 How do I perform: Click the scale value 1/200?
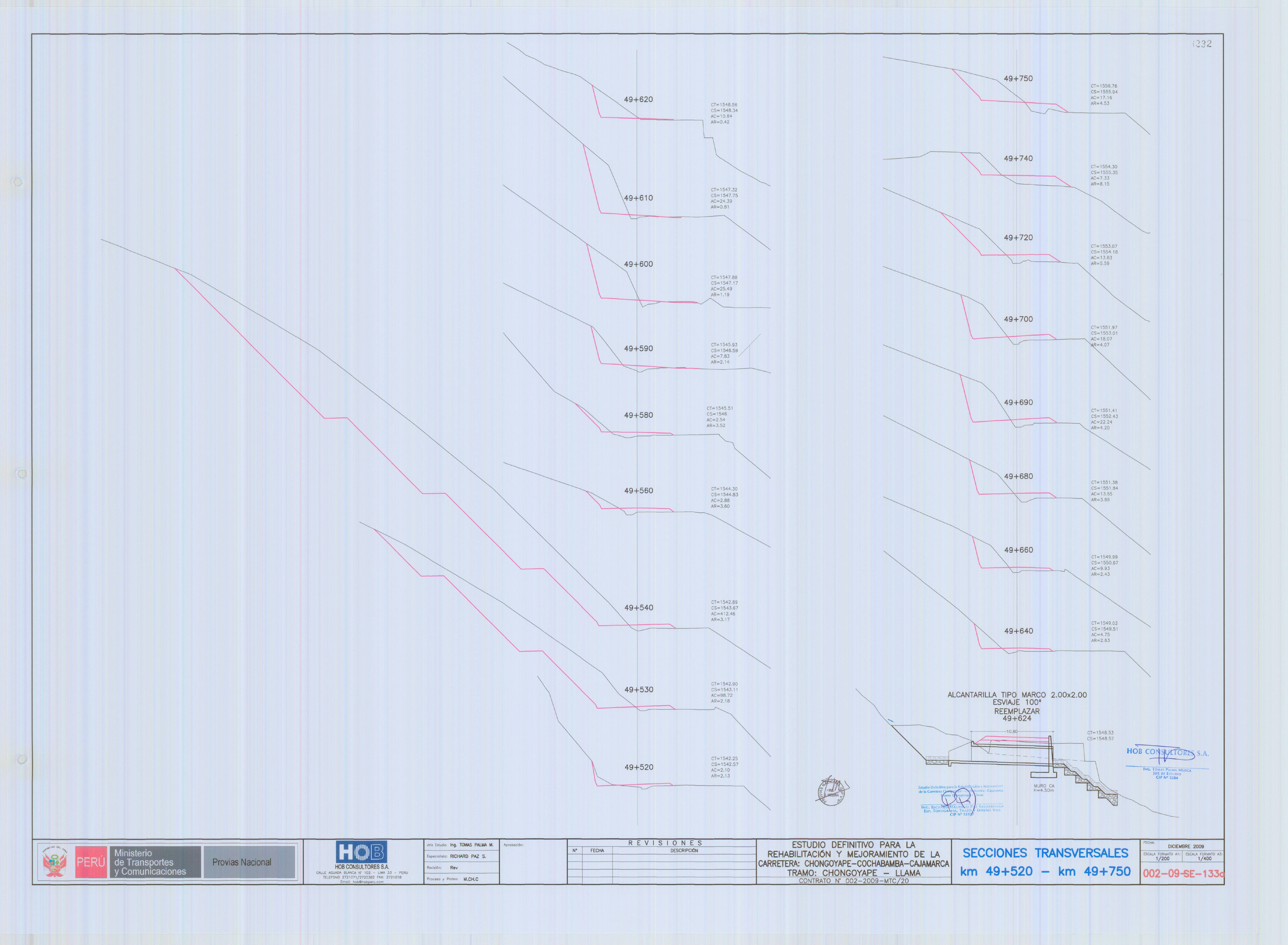click(x=1162, y=859)
